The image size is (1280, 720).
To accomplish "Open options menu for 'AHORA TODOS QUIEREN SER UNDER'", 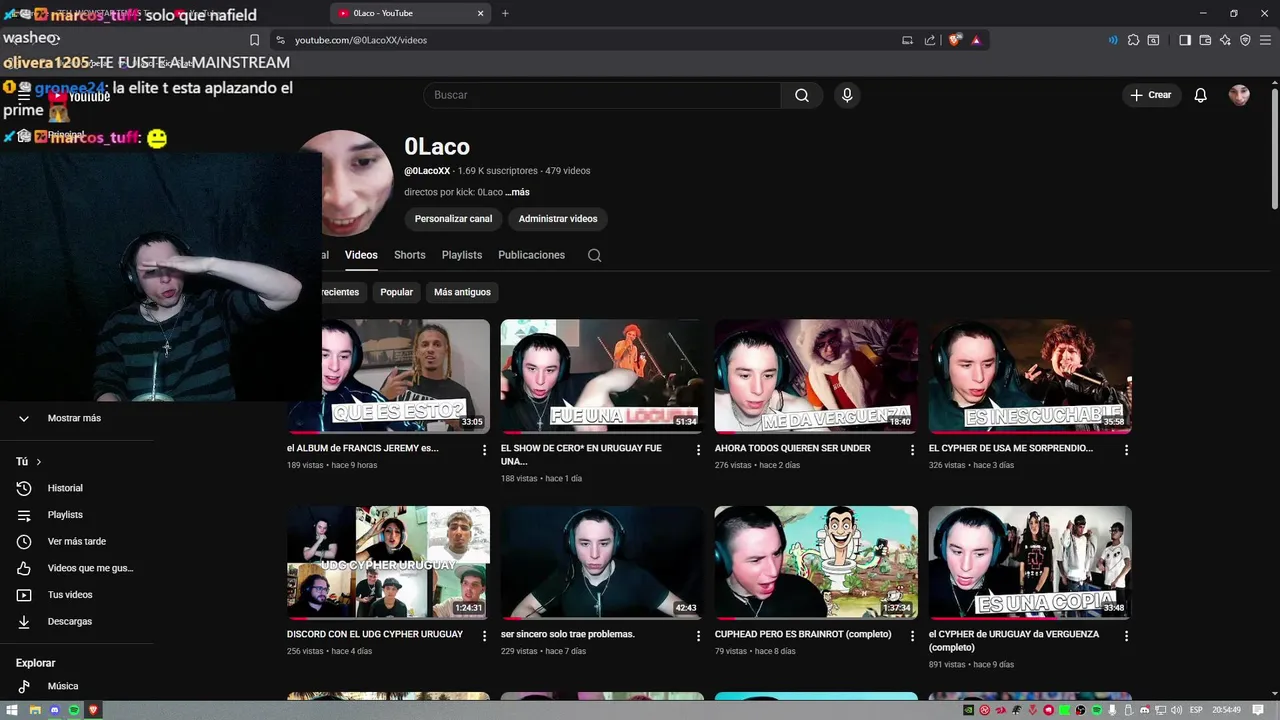I will click(912, 450).
